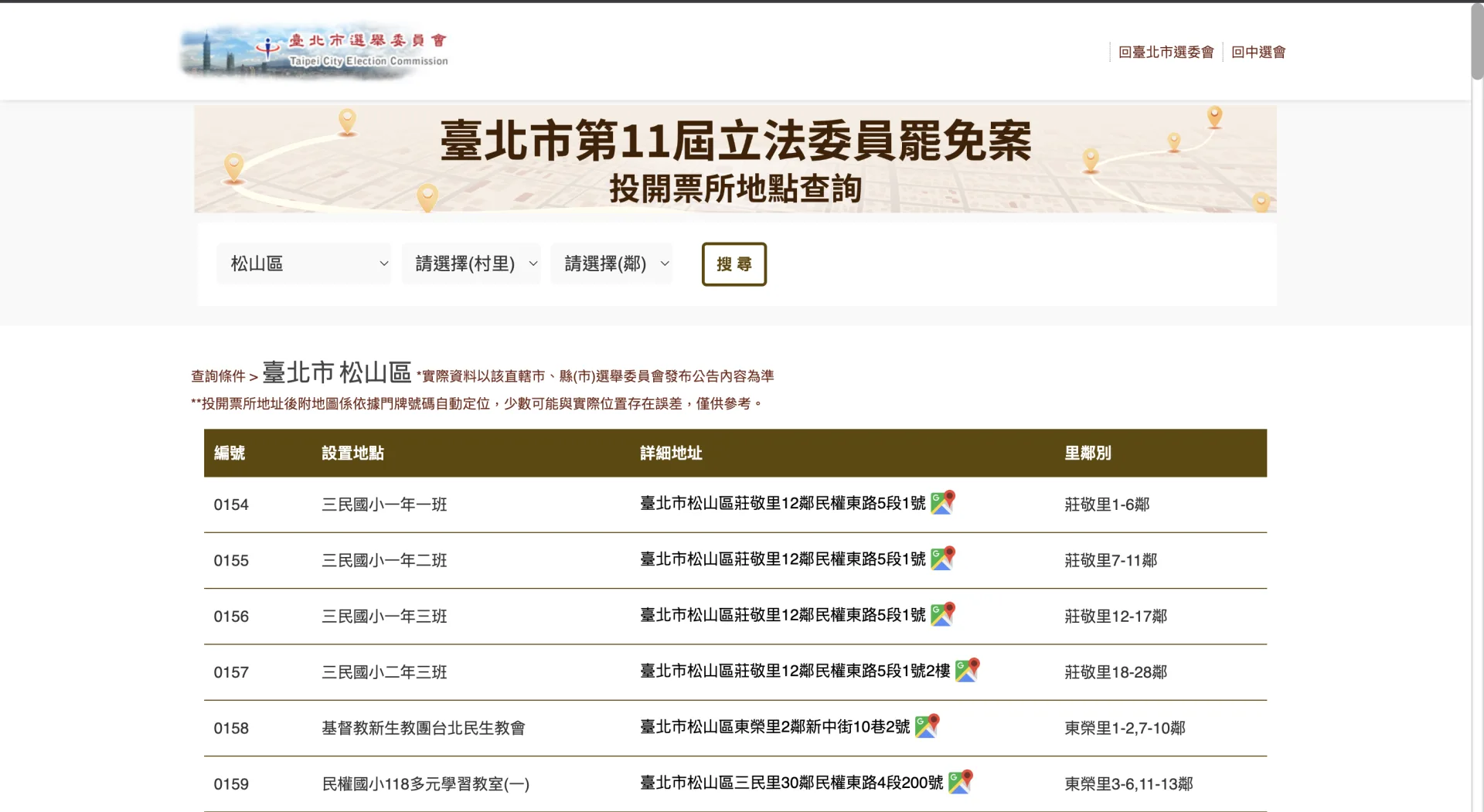
Task: Go to 回臺北市選委會 link
Action: pyautogui.click(x=1166, y=52)
